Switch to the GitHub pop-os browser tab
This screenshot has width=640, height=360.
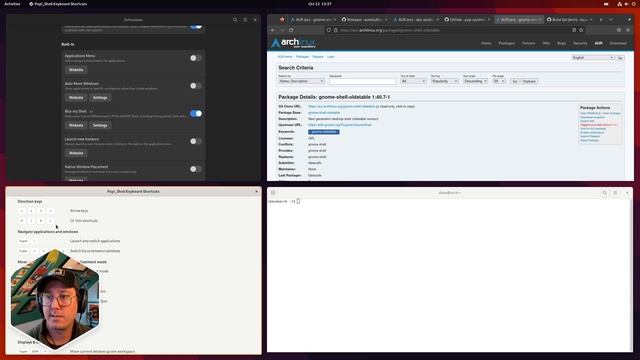pos(467,20)
